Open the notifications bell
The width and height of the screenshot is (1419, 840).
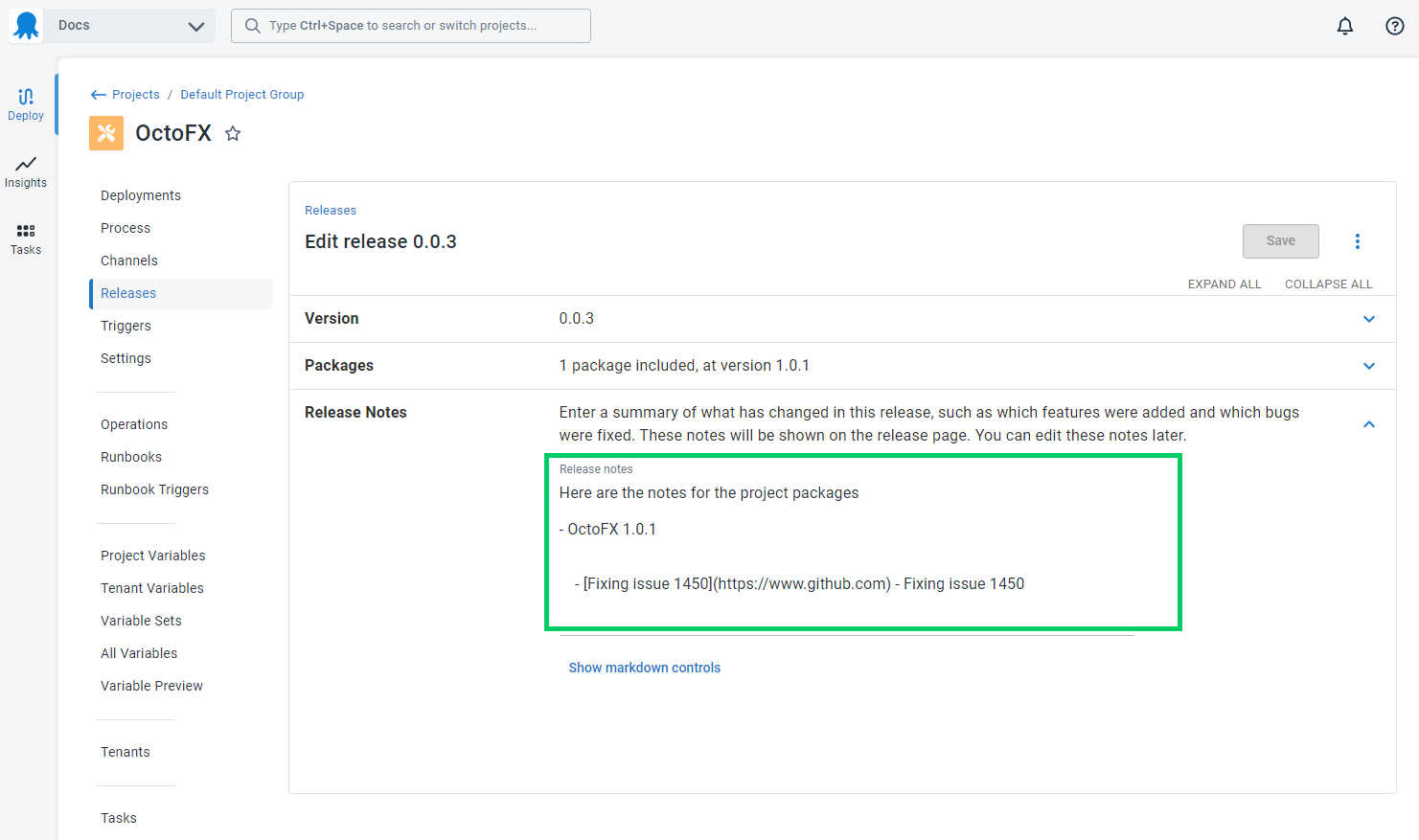1345,26
